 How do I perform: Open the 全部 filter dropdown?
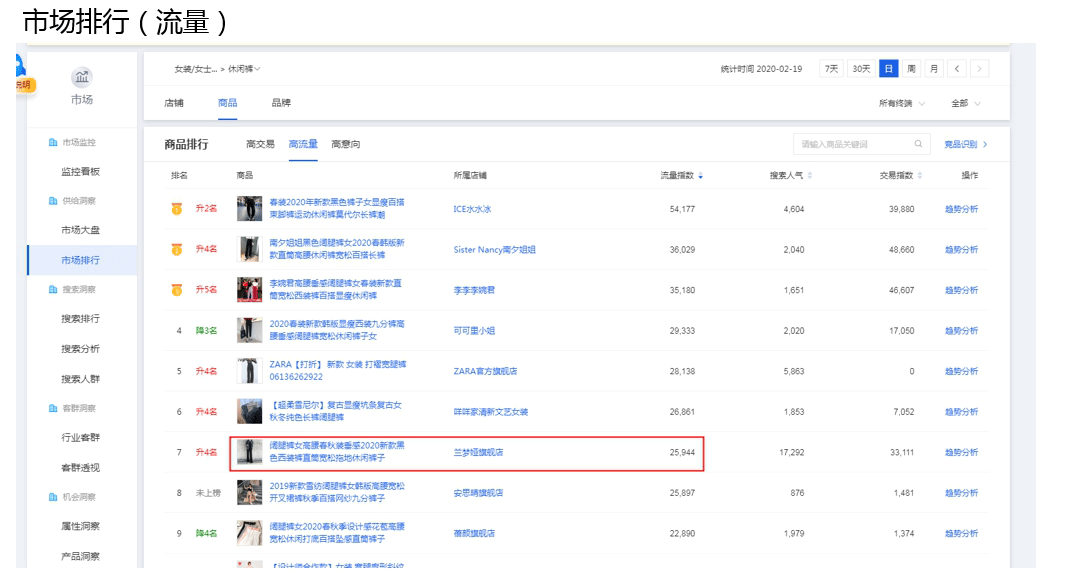point(965,103)
